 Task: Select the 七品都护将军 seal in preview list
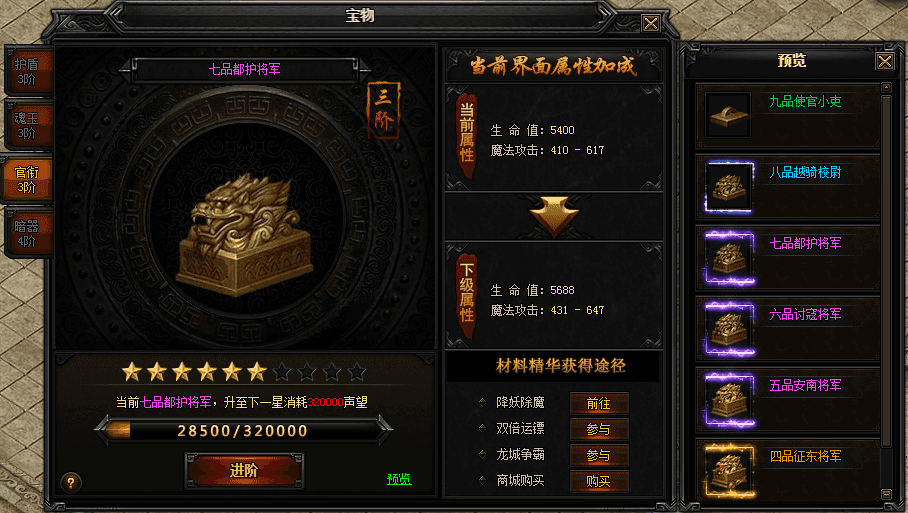(x=730, y=258)
